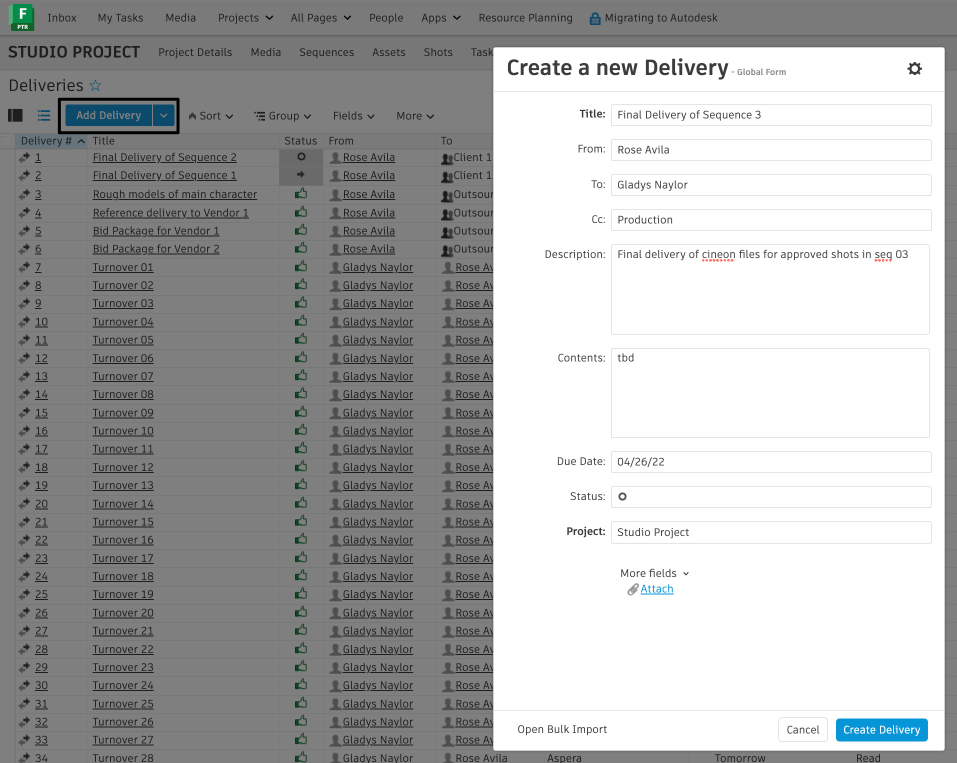Click the Status column header

tap(300, 141)
